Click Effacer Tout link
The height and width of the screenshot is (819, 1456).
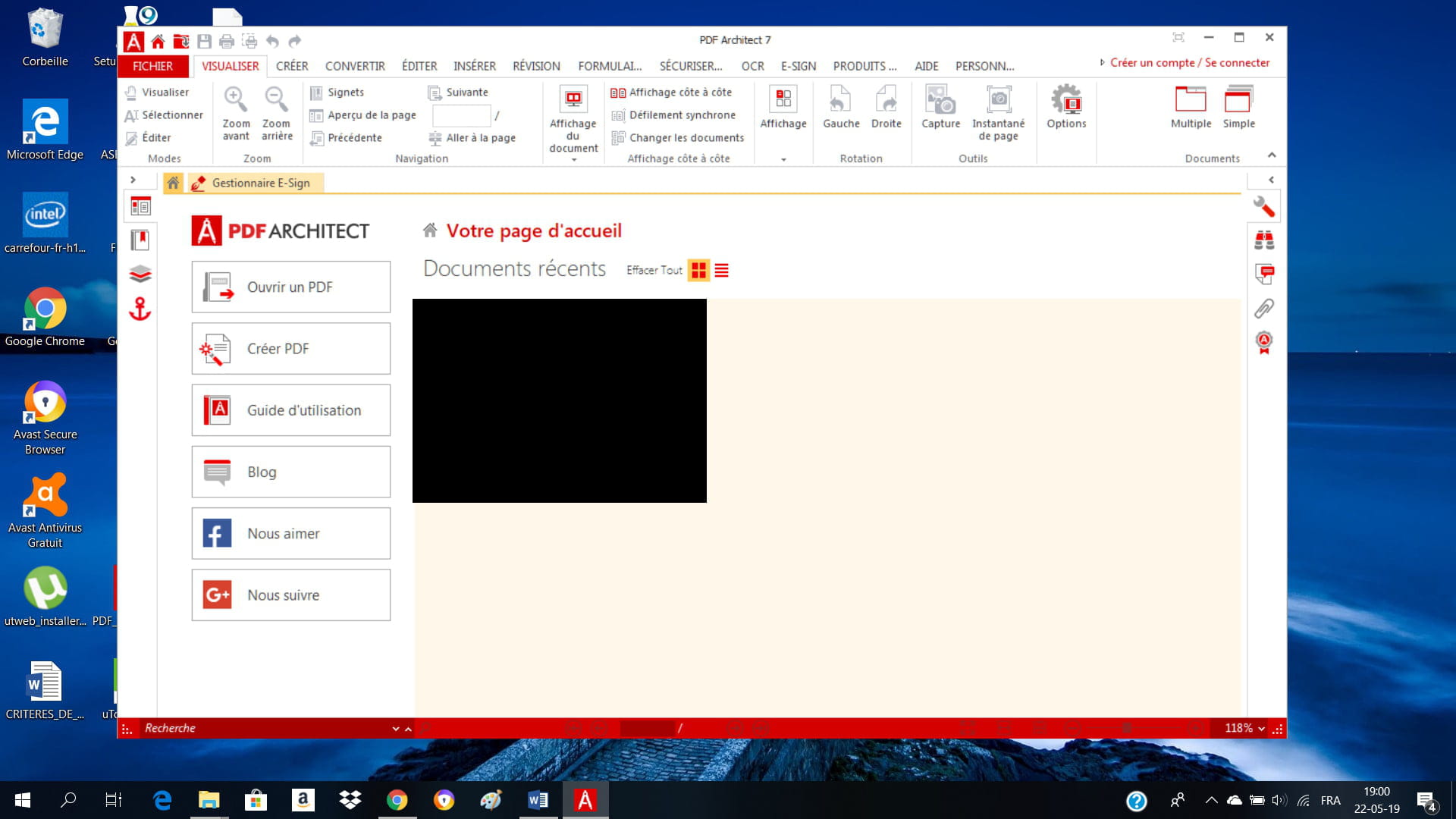[x=654, y=270]
